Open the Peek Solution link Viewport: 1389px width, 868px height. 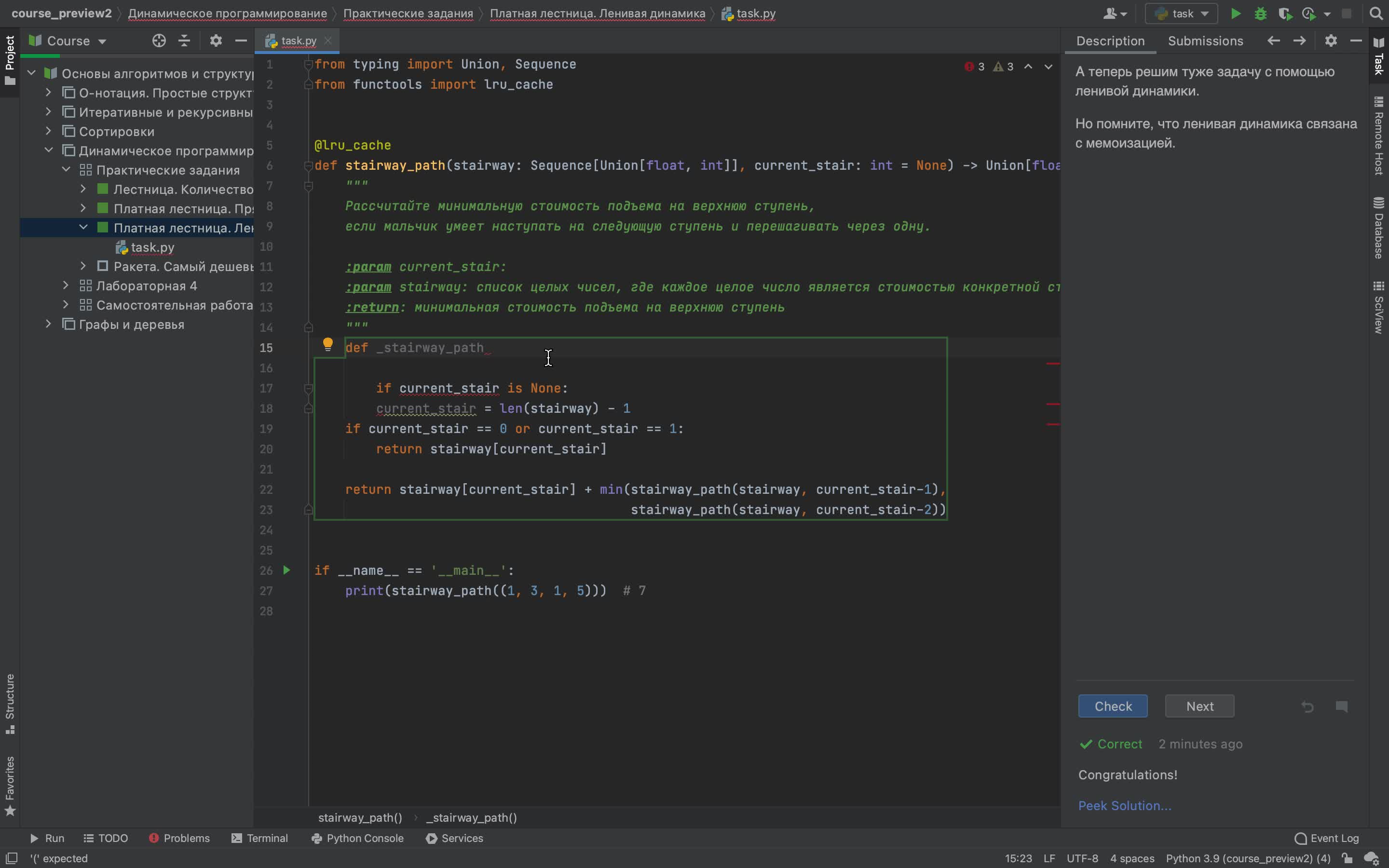click(x=1124, y=805)
